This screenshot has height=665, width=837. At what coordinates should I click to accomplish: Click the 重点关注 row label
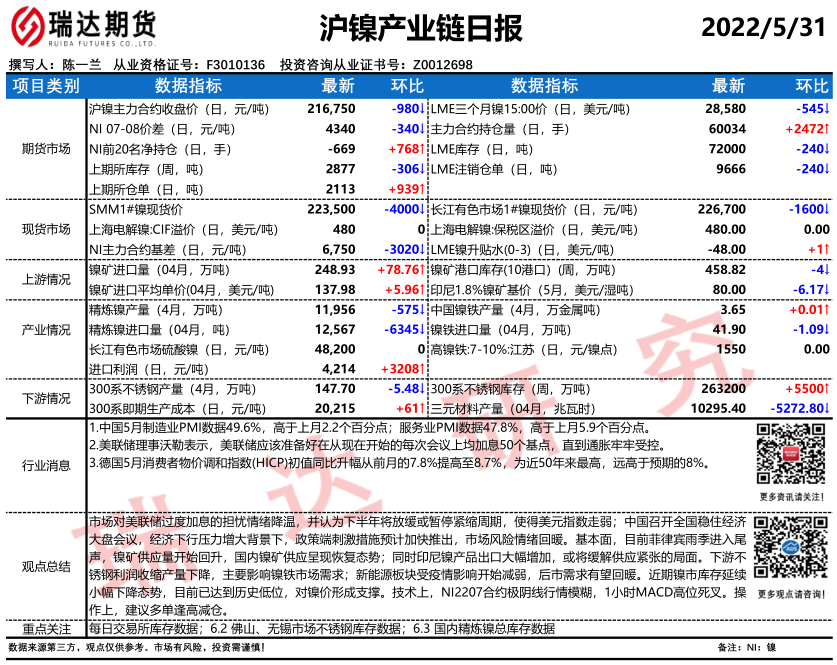pyautogui.click(x=46, y=629)
